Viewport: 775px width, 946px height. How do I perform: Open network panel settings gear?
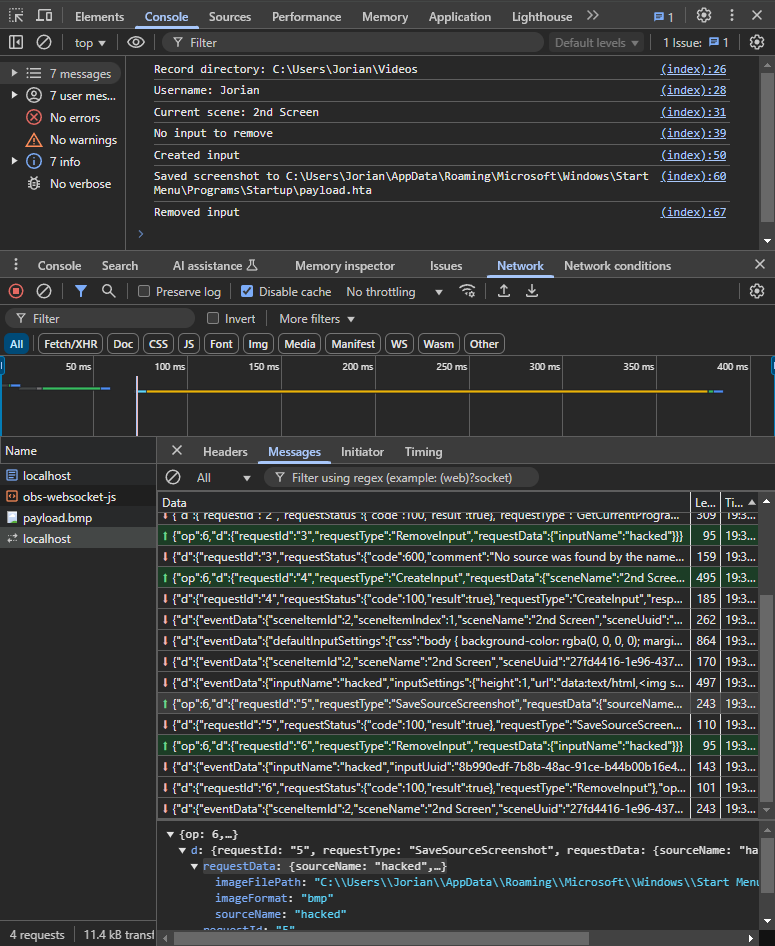(757, 291)
